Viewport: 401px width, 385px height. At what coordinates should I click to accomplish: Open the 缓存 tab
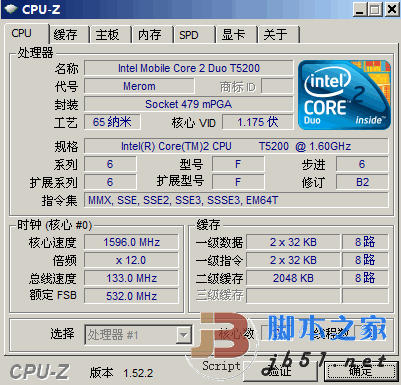click(69, 35)
